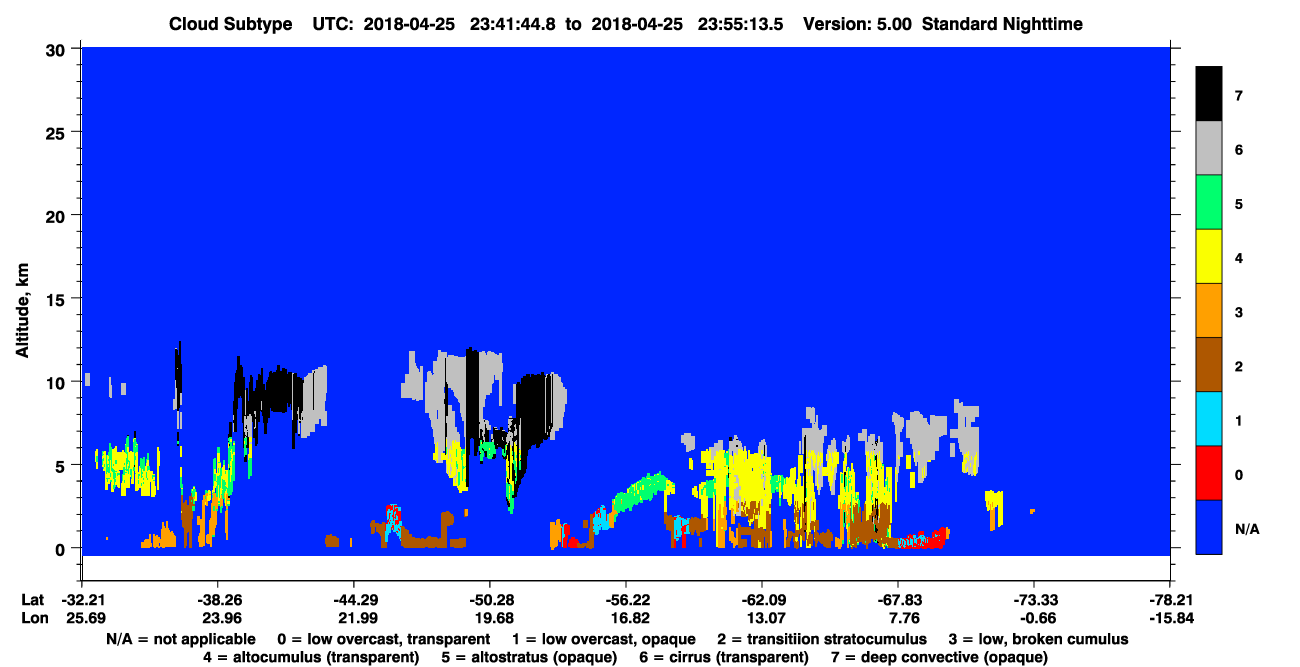
Task: Click the colorbar label 7
Action: (1238, 96)
